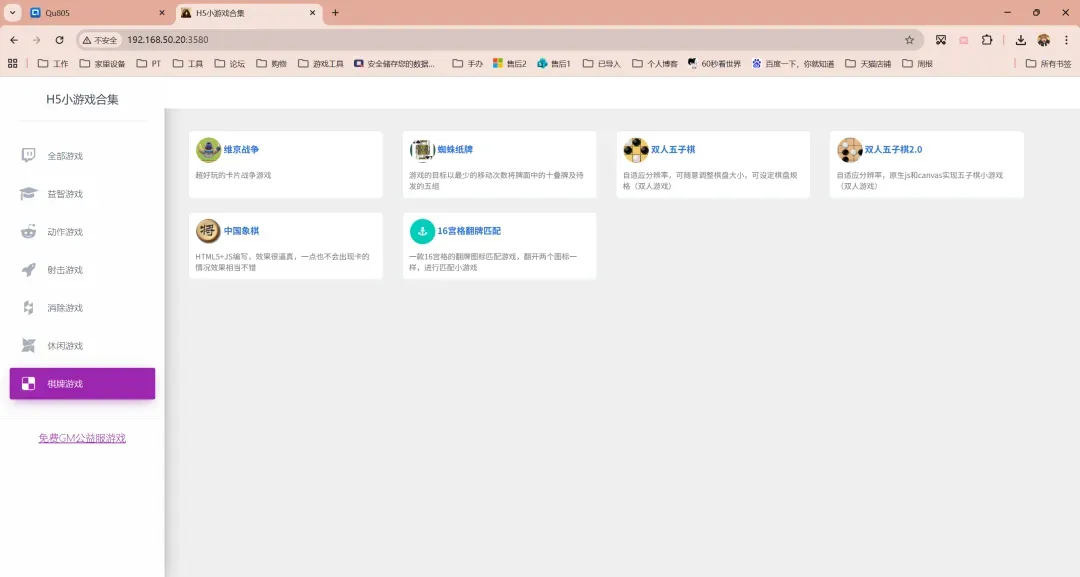1080x577 pixels.
Task: Click the 双人五子棋 game icon
Action: click(636, 150)
